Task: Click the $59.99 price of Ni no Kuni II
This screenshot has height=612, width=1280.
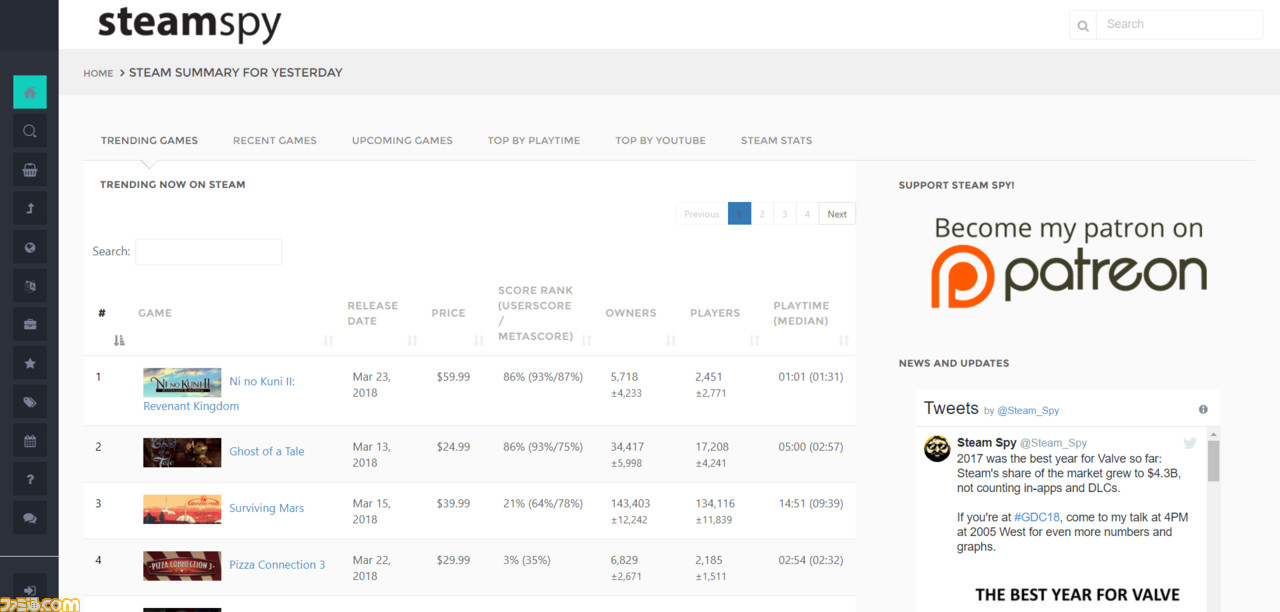Action: [x=453, y=377]
